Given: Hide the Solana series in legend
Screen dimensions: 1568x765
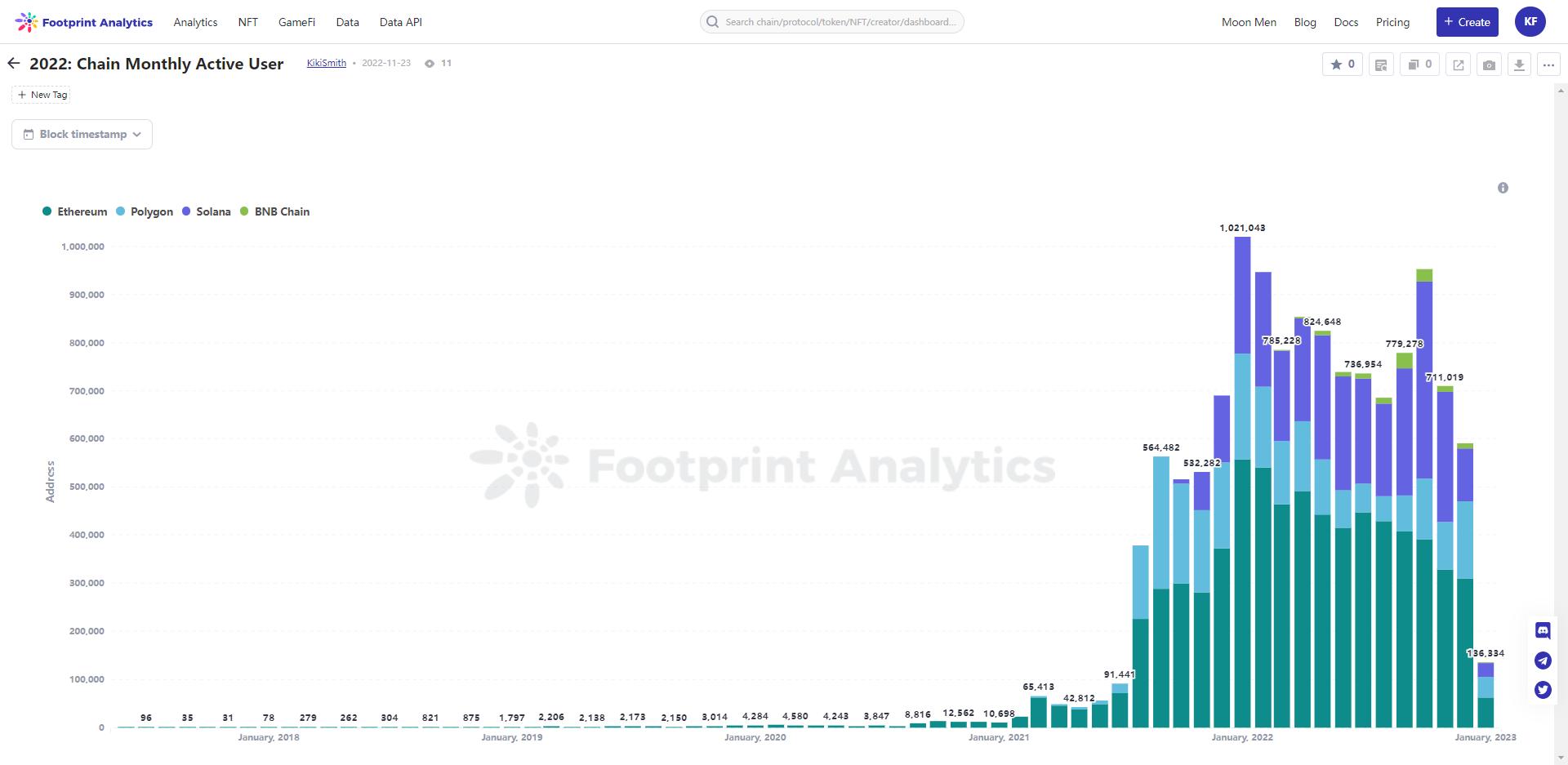Looking at the screenshot, I should coord(207,211).
